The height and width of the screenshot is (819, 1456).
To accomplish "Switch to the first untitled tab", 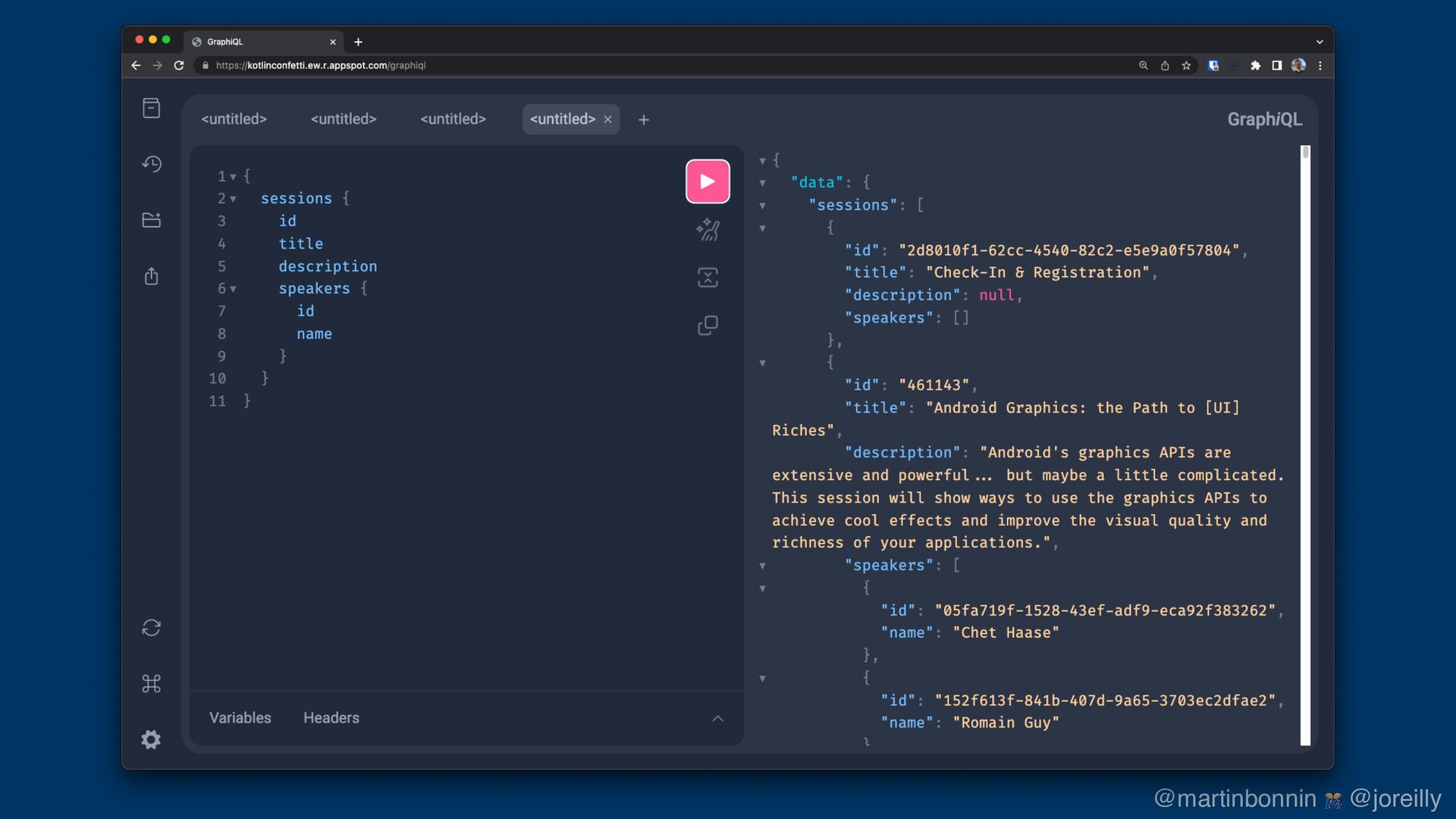I will [x=234, y=119].
